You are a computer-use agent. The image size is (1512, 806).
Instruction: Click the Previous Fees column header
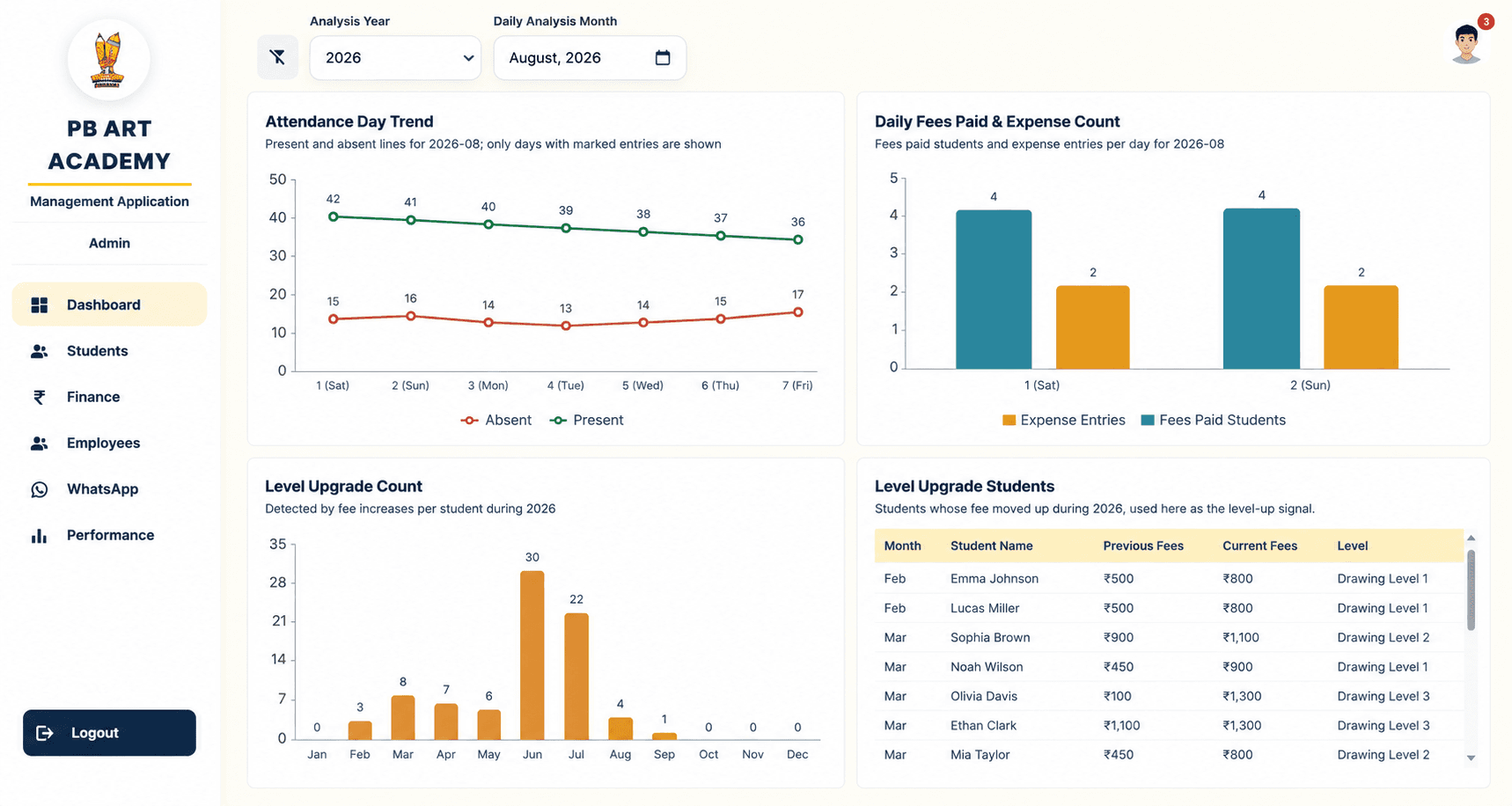click(x=1143, y=546)
